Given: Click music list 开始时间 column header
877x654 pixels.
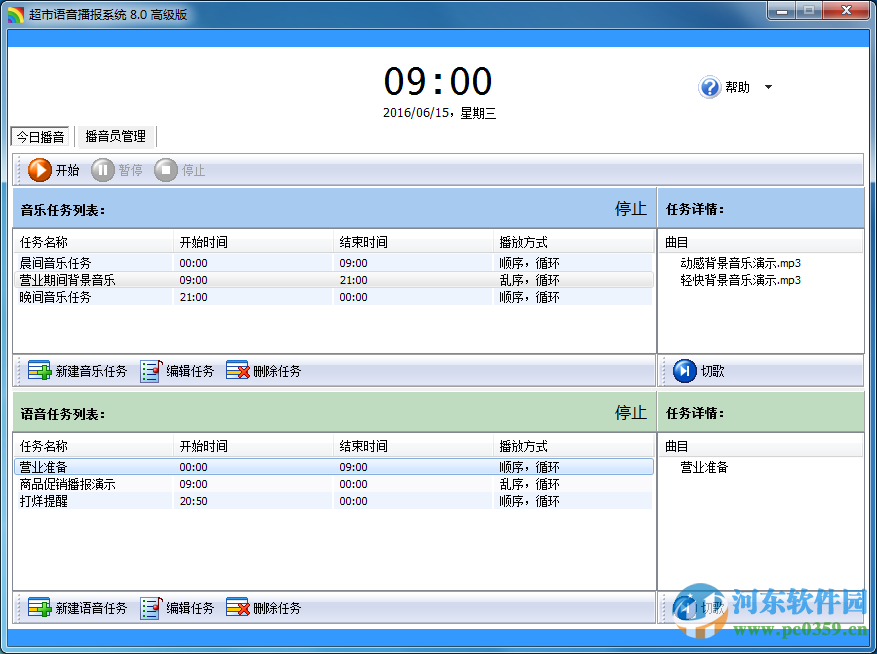Looking at the screenshot, I should point(253,242).
